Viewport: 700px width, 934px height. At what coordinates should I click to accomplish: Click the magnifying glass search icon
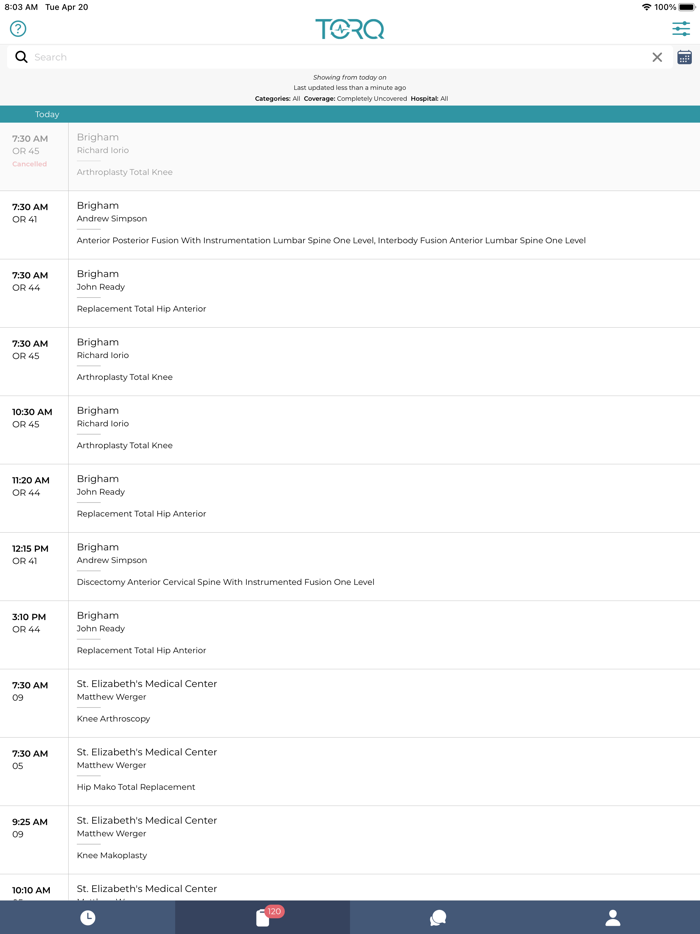click(x=21, y=57)
